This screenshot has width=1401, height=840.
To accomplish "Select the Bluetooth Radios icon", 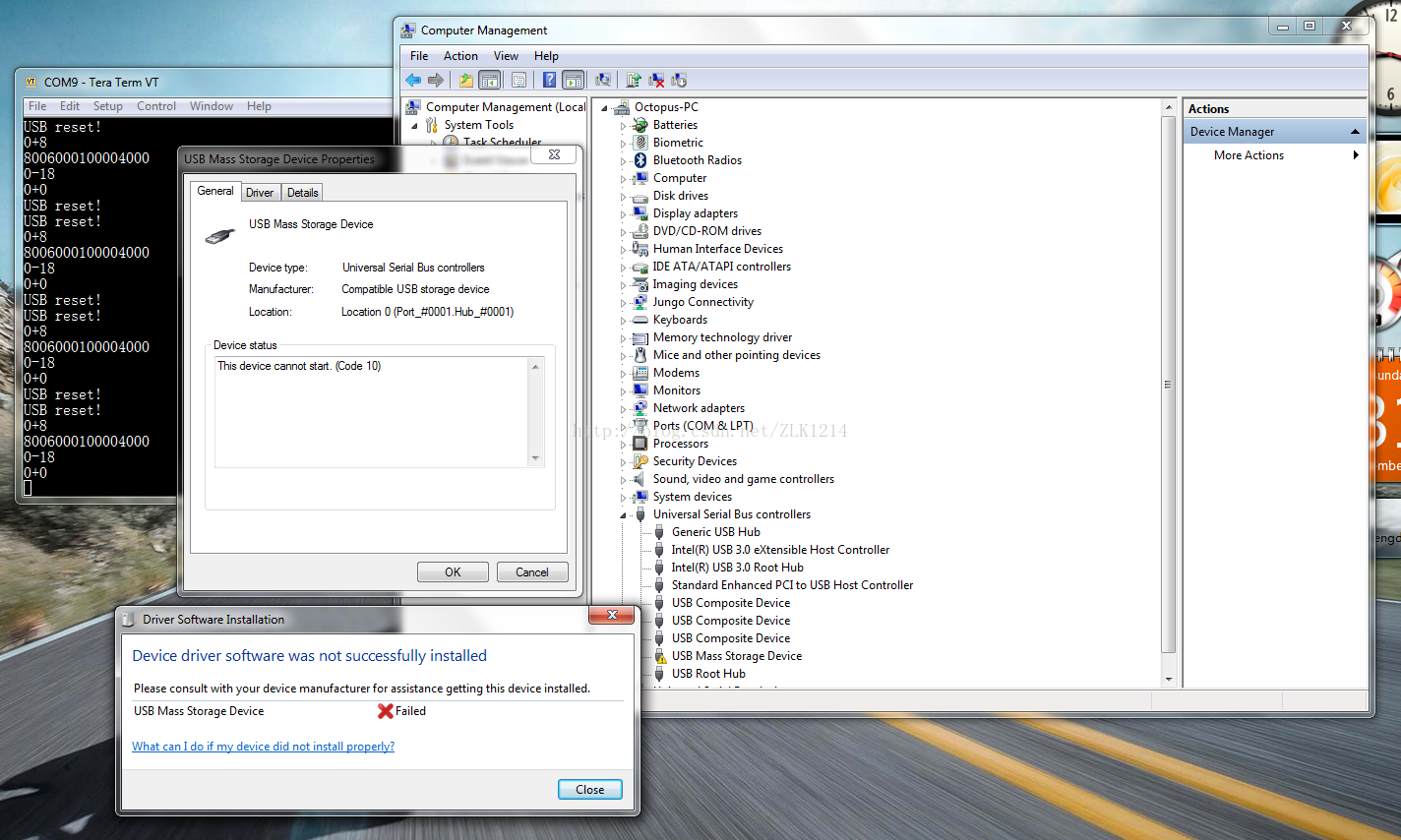I will pyautogui.click(x=640, y=160).
